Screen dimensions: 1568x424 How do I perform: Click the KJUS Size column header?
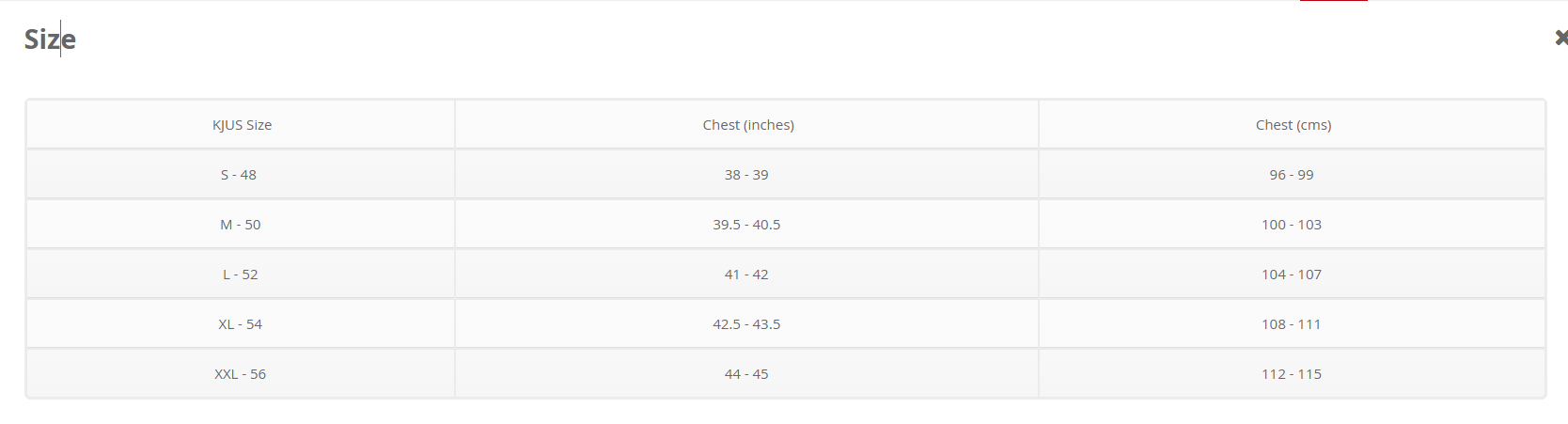click(242, 125)
